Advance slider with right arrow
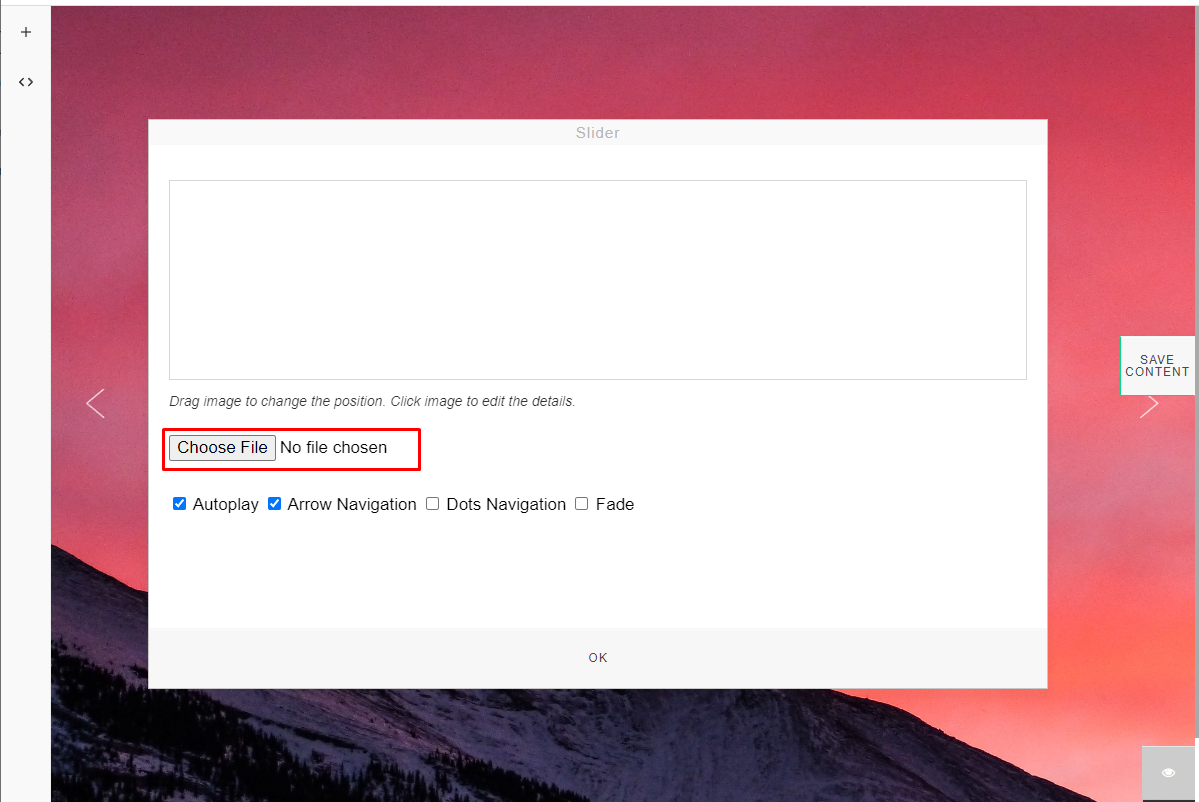This screenshot has width=1199, height=802. (x=1149, y=405)
